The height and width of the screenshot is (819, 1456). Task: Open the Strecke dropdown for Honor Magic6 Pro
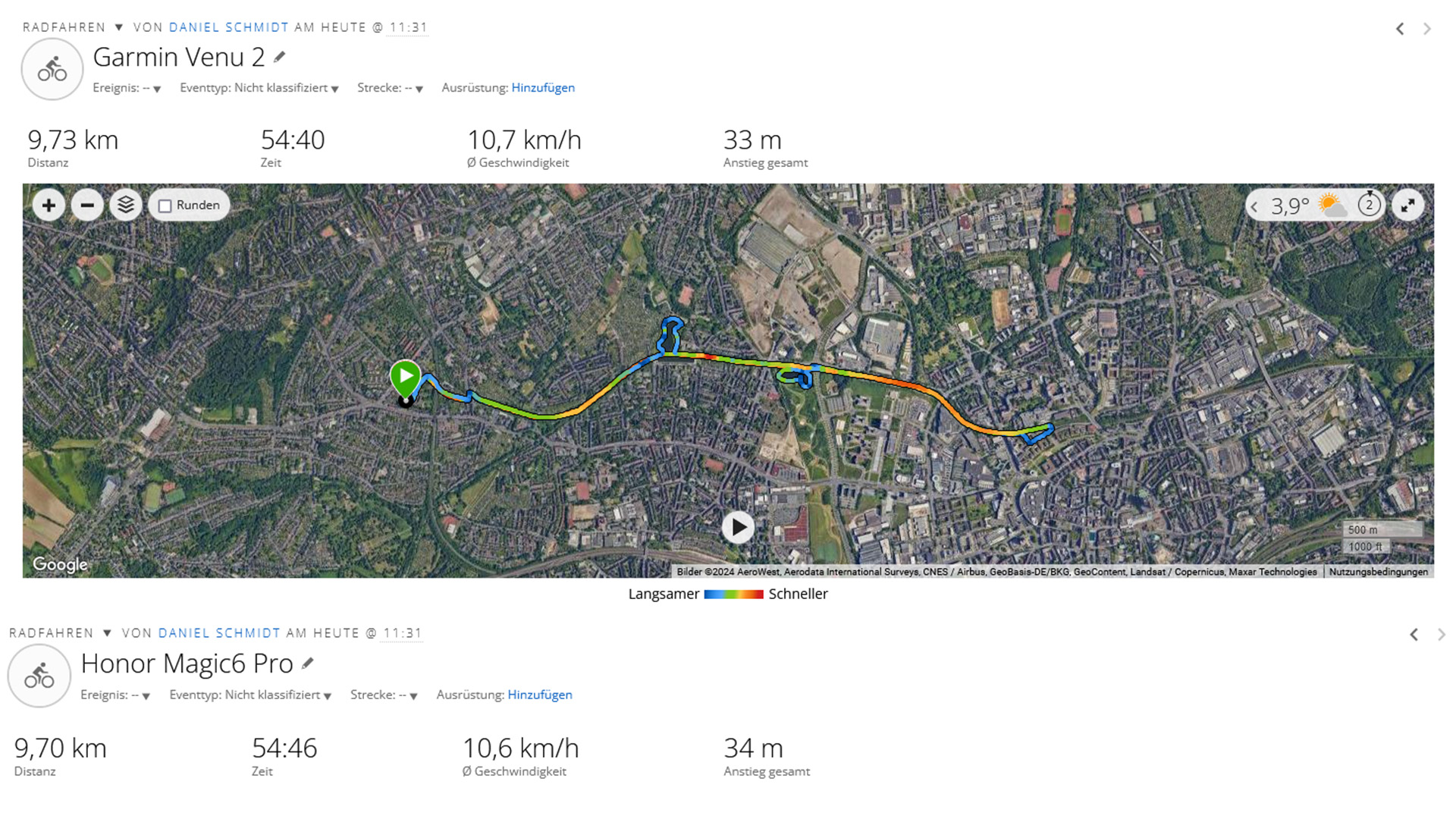click(x=413, y=695)
